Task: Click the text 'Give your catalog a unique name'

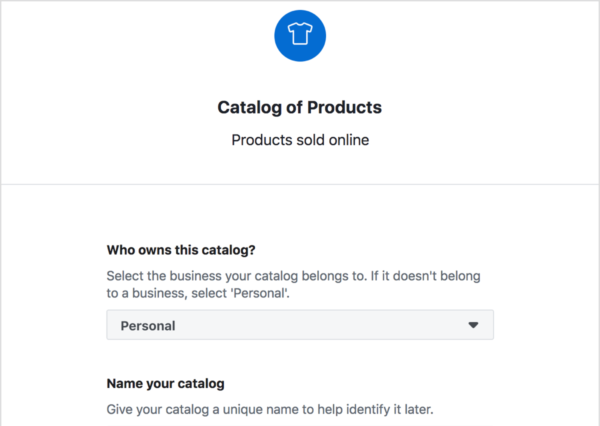Action: 202,409
